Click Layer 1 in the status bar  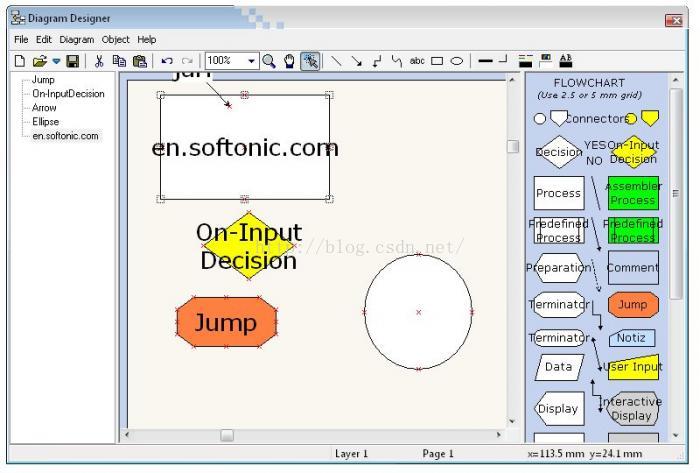coord(351,454)
